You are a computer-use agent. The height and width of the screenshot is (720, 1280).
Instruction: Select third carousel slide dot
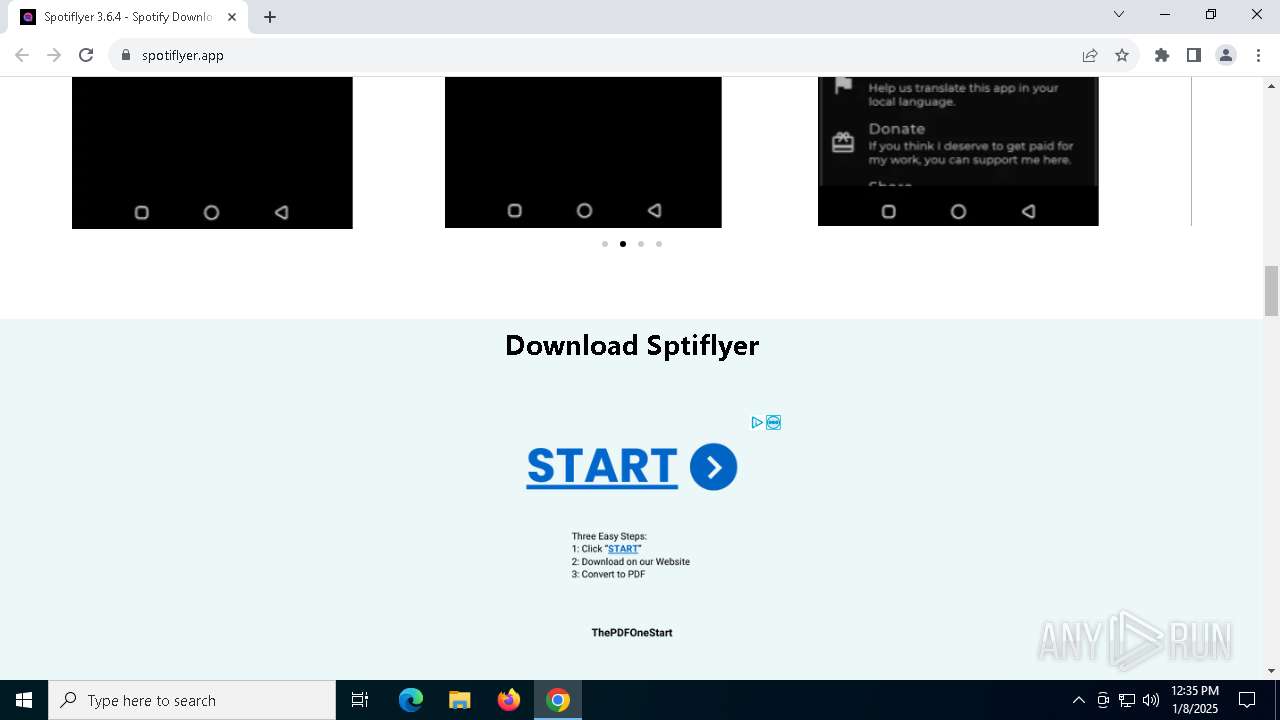(641, 244)
